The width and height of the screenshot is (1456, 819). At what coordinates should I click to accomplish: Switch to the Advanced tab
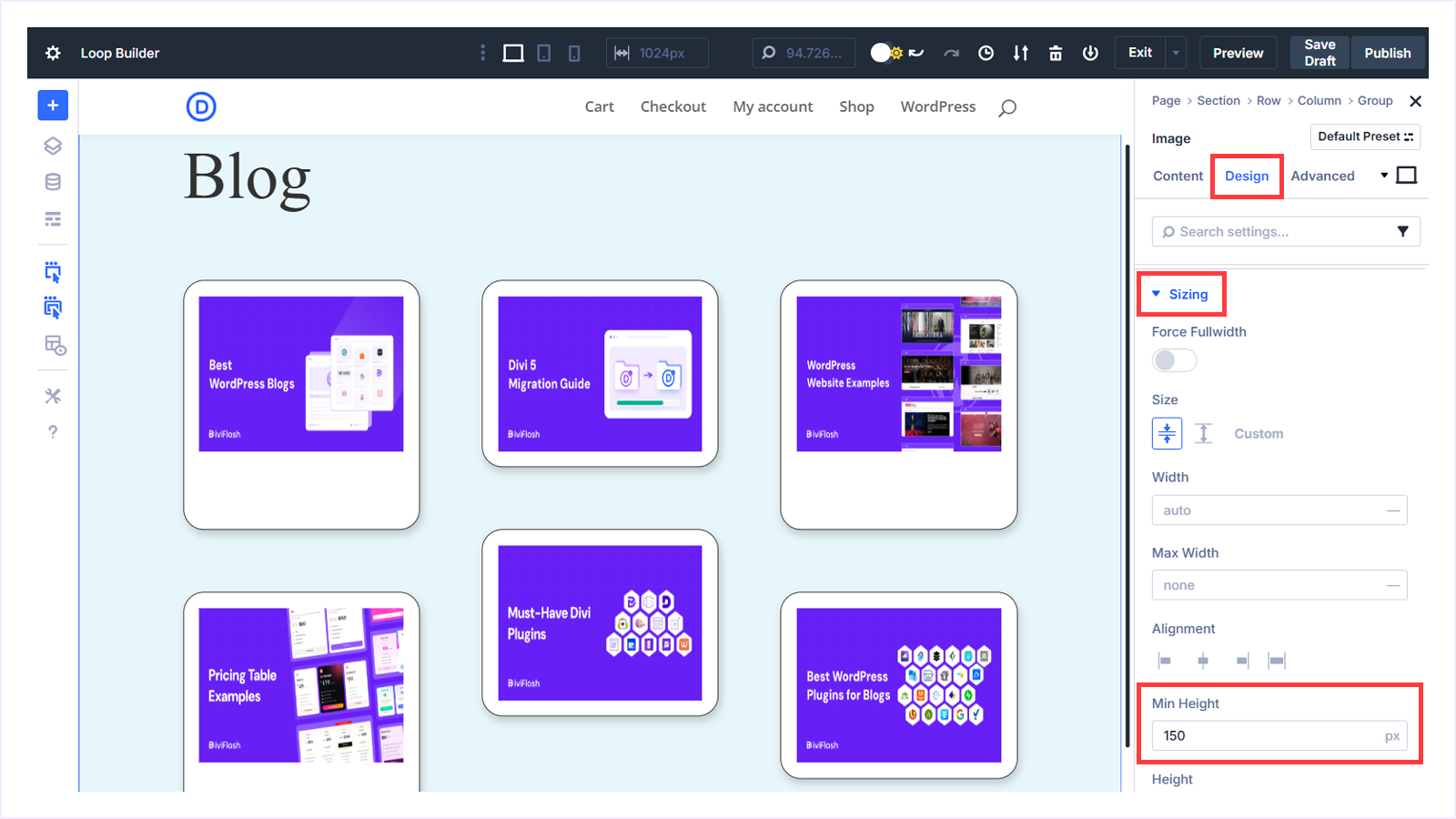(x=1323, y=176)
